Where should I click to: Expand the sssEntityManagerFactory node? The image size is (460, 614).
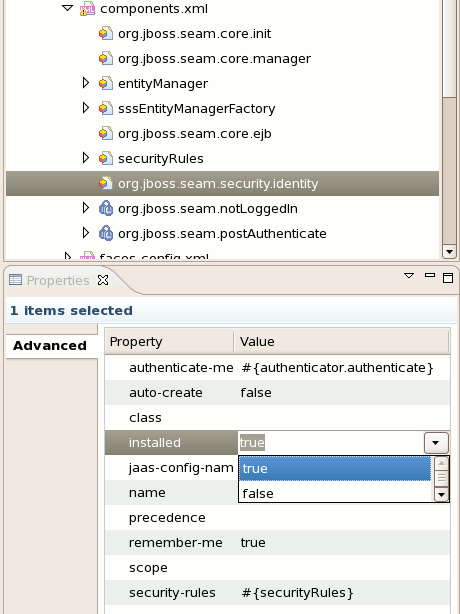[86, 108]
